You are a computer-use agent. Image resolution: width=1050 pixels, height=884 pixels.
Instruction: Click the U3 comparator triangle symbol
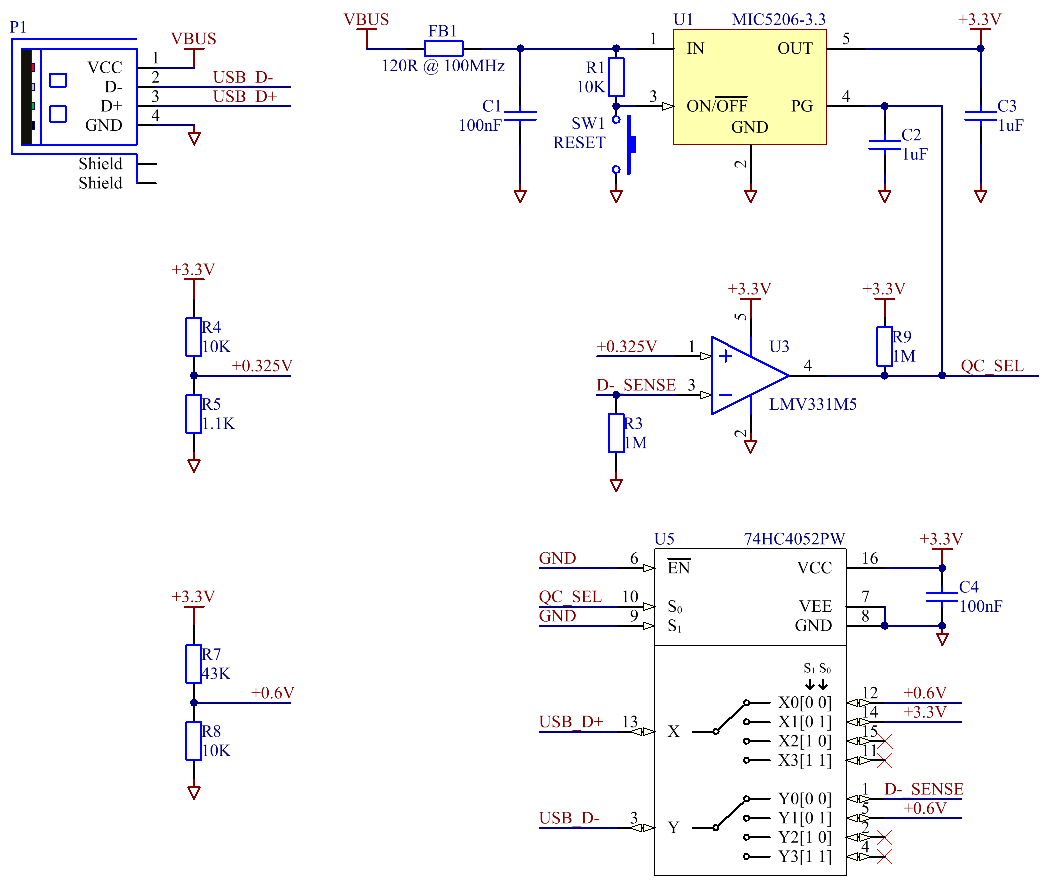click(x=750, y=376)
